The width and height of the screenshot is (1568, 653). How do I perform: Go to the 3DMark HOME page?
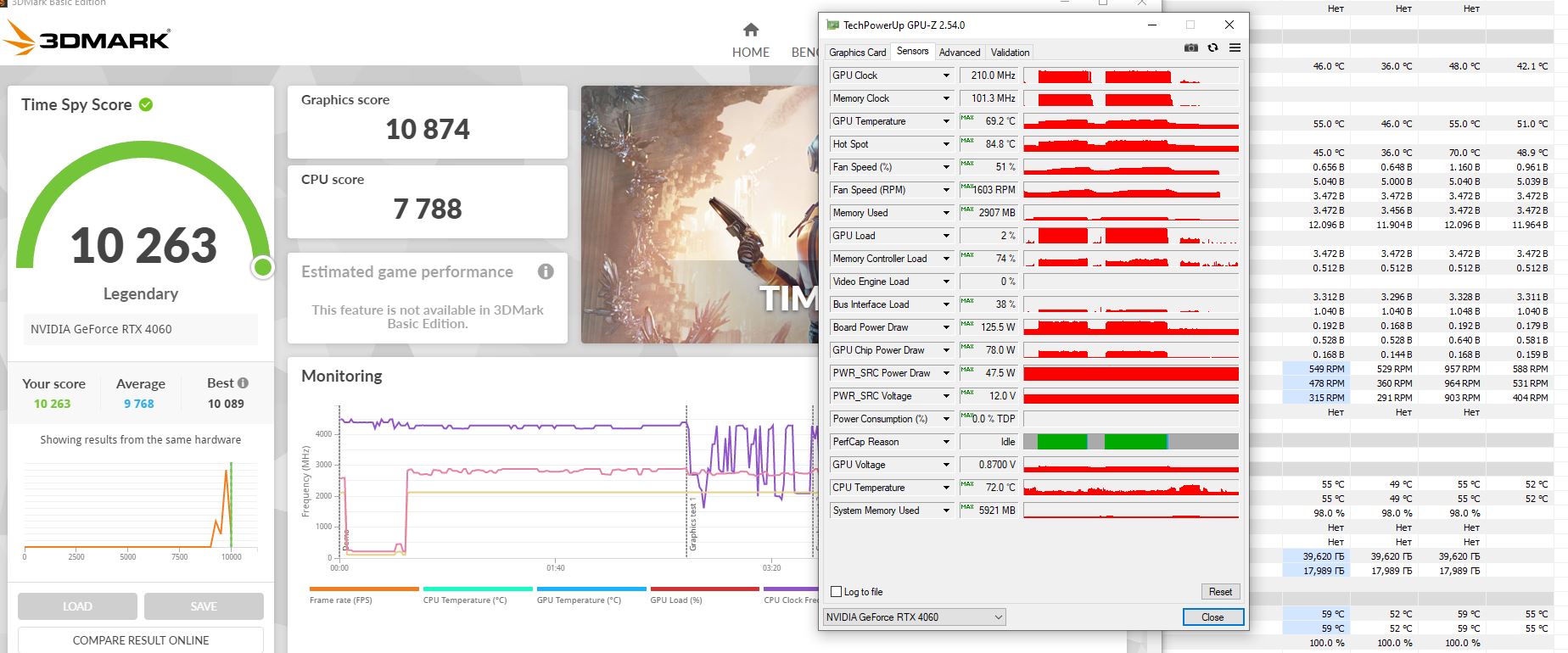pyautogui.click(x=751, y=42)
